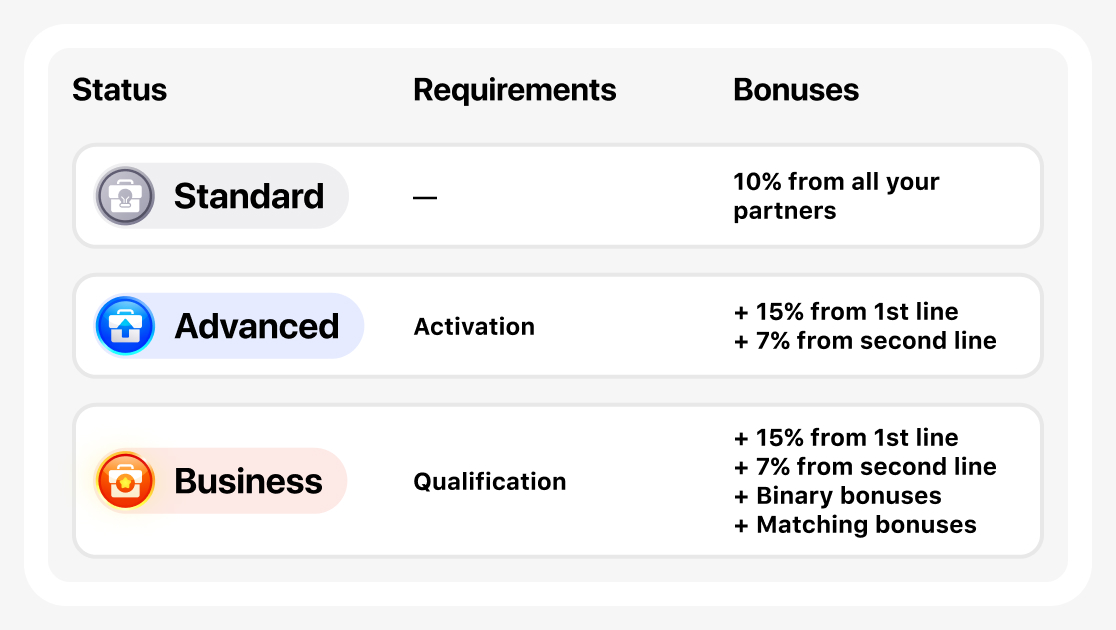Click the Activation requirement text
Screen dimensions: 1116x630
474,327
